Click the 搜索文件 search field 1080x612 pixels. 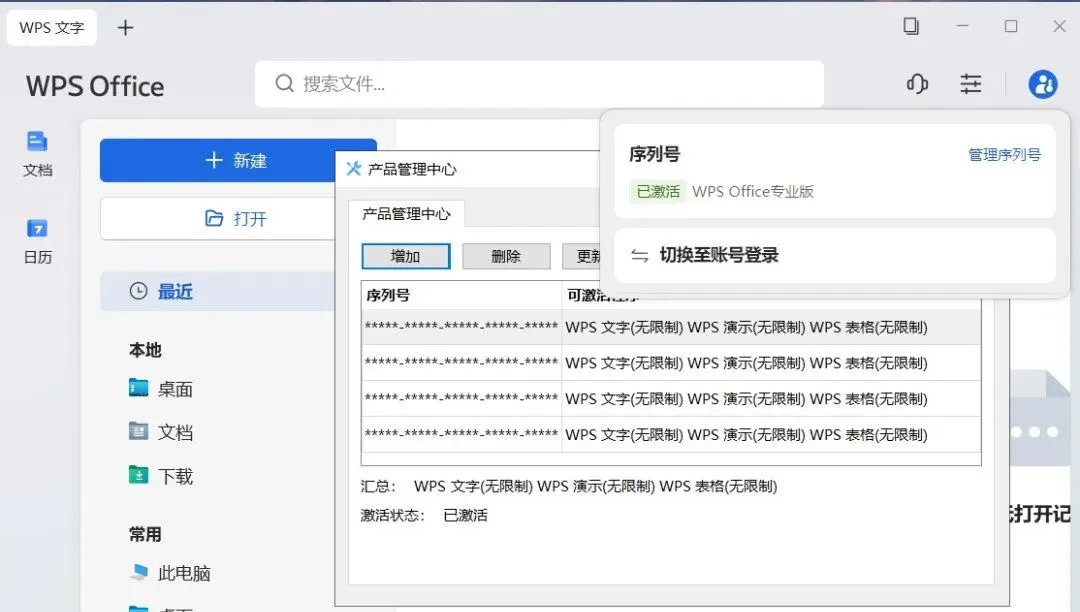point(539,84)
